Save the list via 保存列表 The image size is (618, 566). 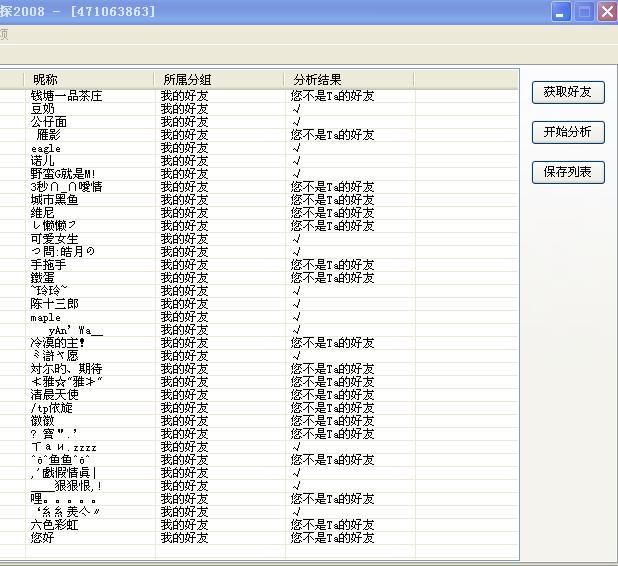tap(568, 172)
